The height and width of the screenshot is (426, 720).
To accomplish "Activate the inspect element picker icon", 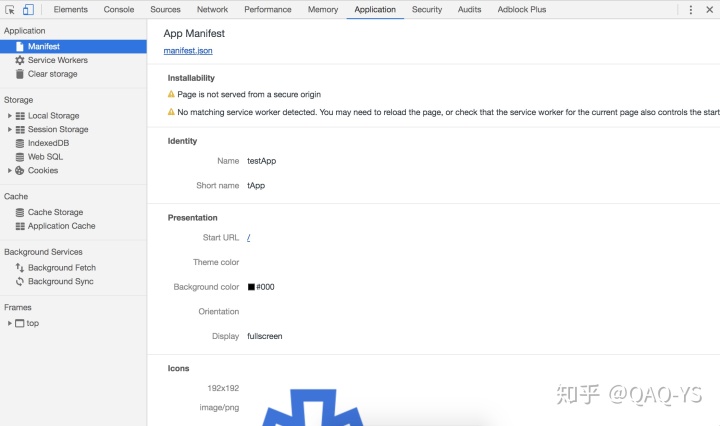I will 10,10.
